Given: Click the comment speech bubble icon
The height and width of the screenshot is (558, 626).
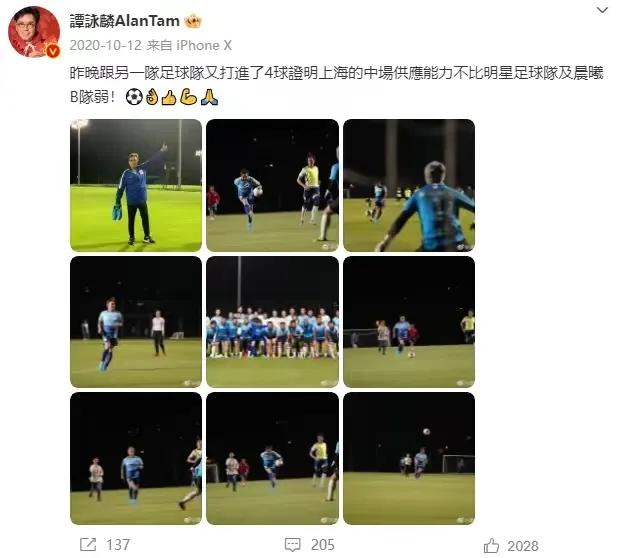Looking at the screenshot, I should [292, 545].
